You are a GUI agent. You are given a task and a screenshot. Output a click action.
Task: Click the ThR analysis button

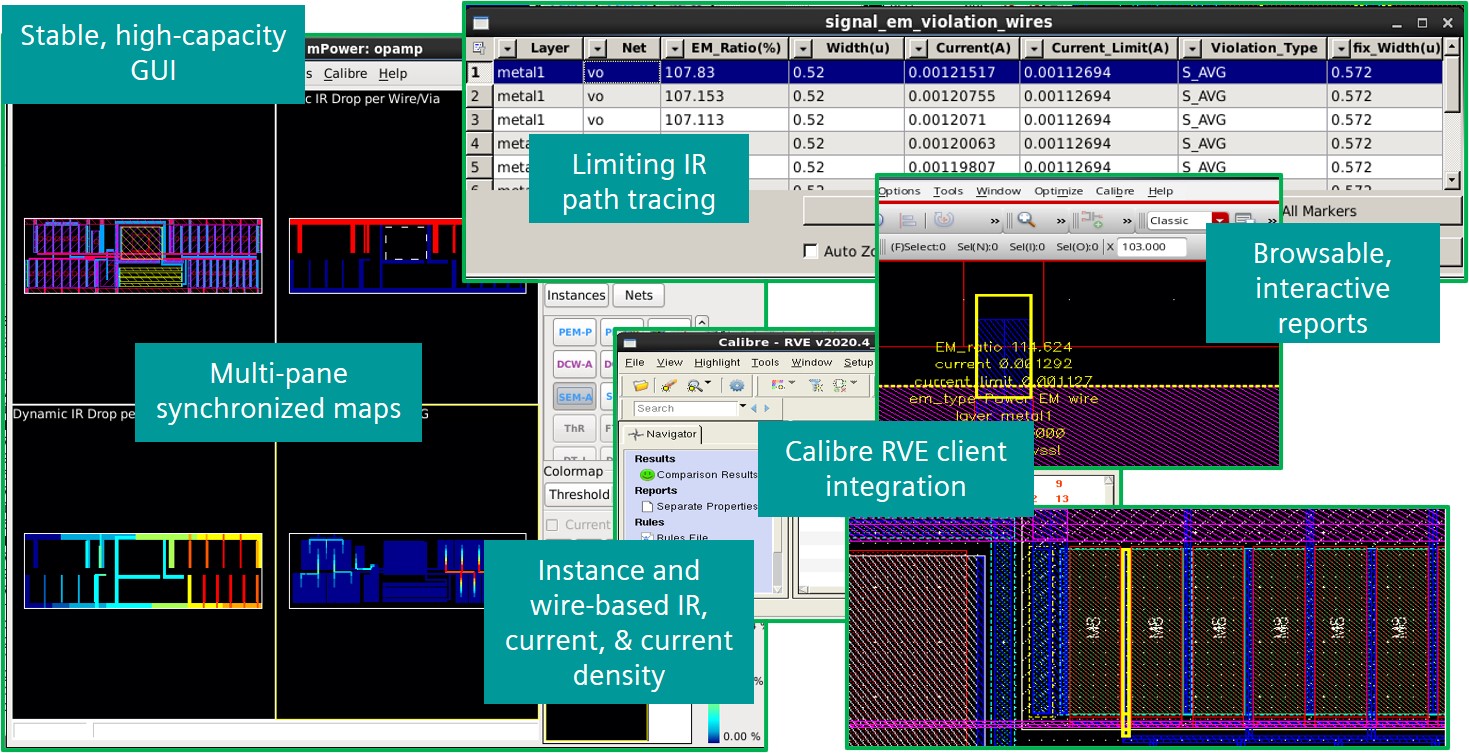pyautogui.click(x=575, y=429)
